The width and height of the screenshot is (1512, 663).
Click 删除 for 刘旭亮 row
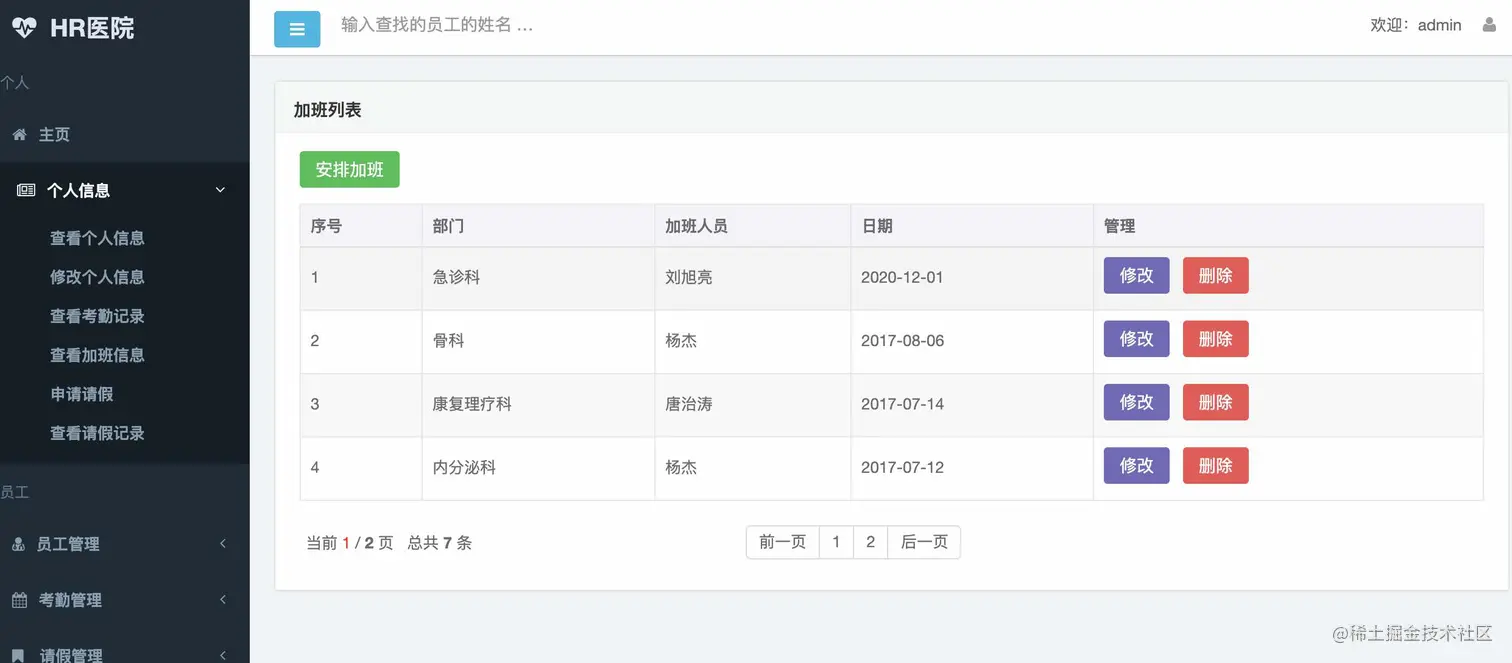click(x=1216, y=276)
